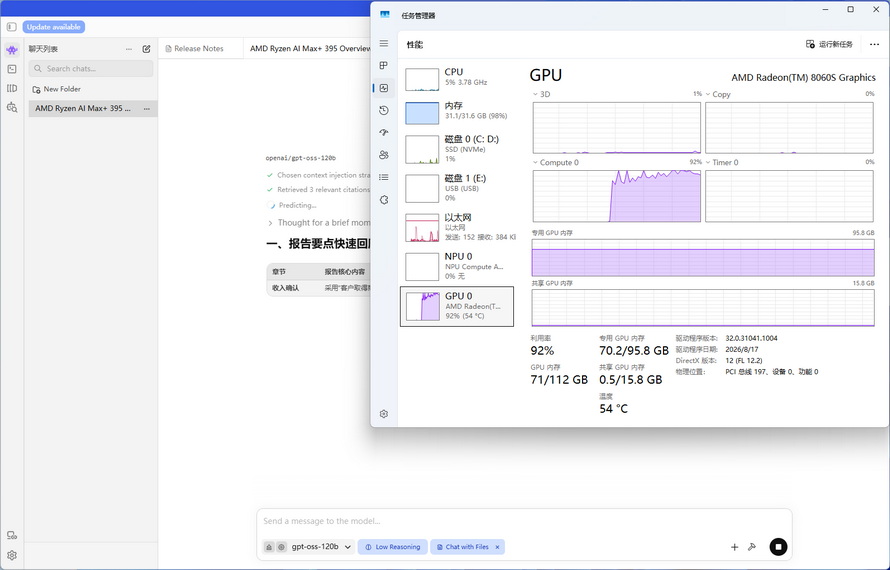The height and width of the screenshot is (570, 890).
Task: Click the Compute 0 usage graph
Action: click(x=617, y=196)
